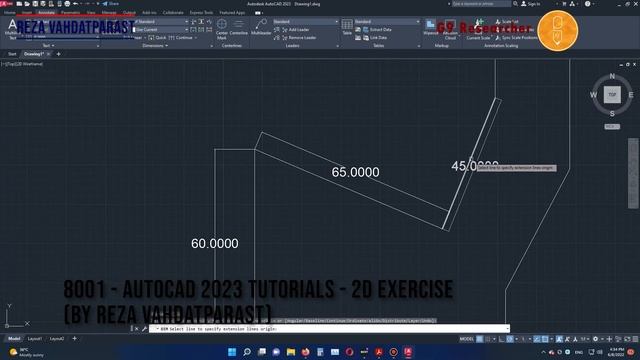640x360 pixels.
Task: Open the multileader style Standard dropdown
Action: (306, 22)
